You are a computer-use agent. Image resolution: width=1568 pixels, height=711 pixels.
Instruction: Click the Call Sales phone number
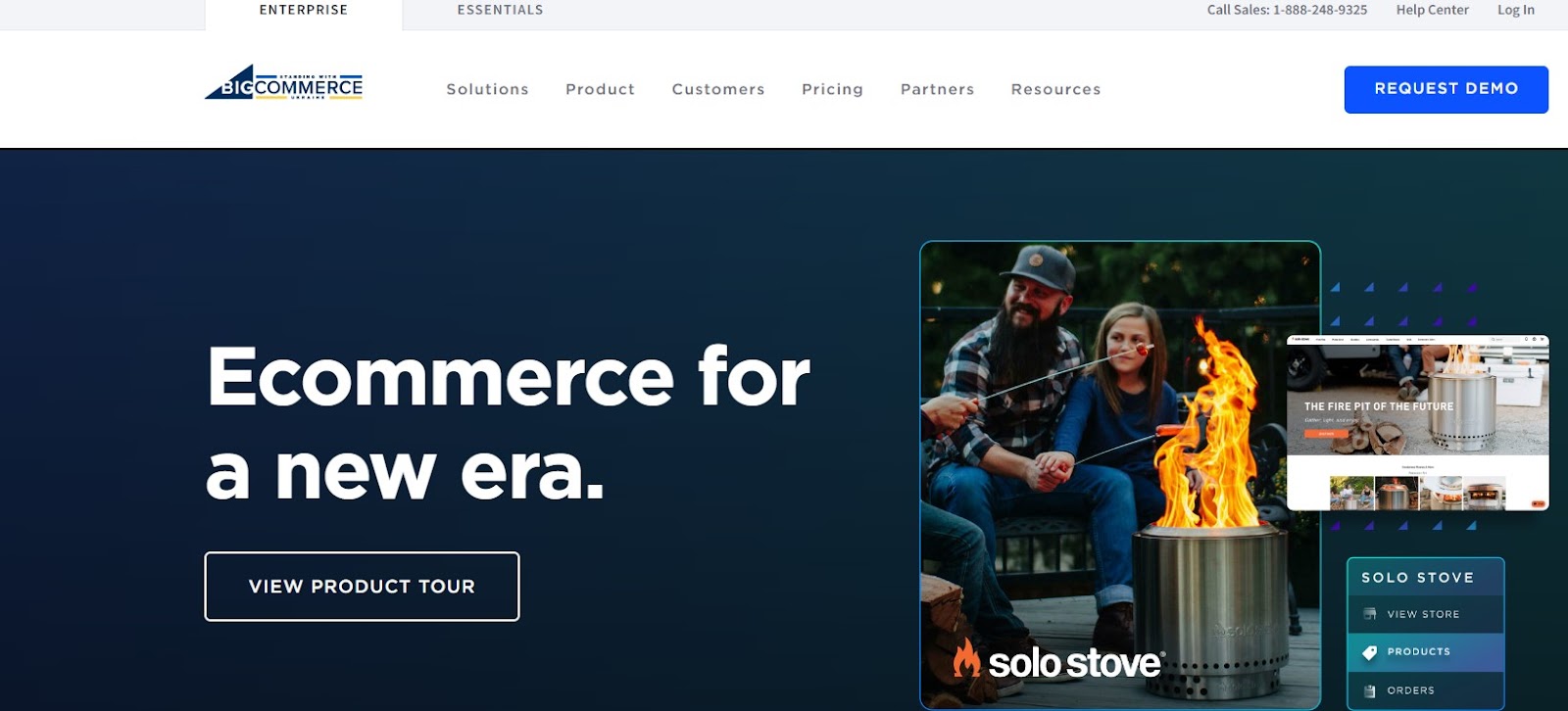pyautogui.click(x=1319, y=10)
